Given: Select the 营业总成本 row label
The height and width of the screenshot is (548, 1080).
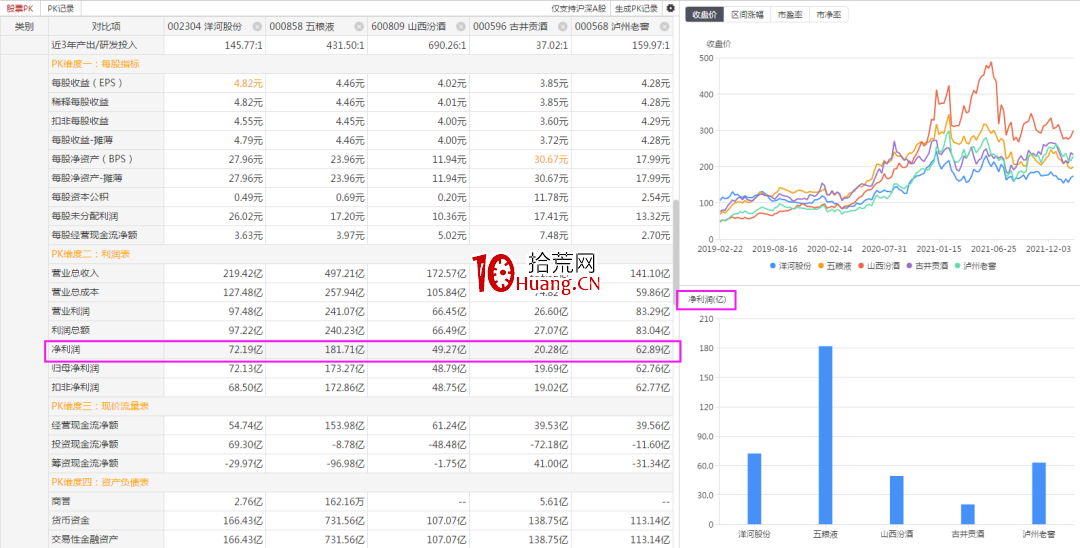Looking at the screenshot, I should pyautogui.click(x=75, y=293).
